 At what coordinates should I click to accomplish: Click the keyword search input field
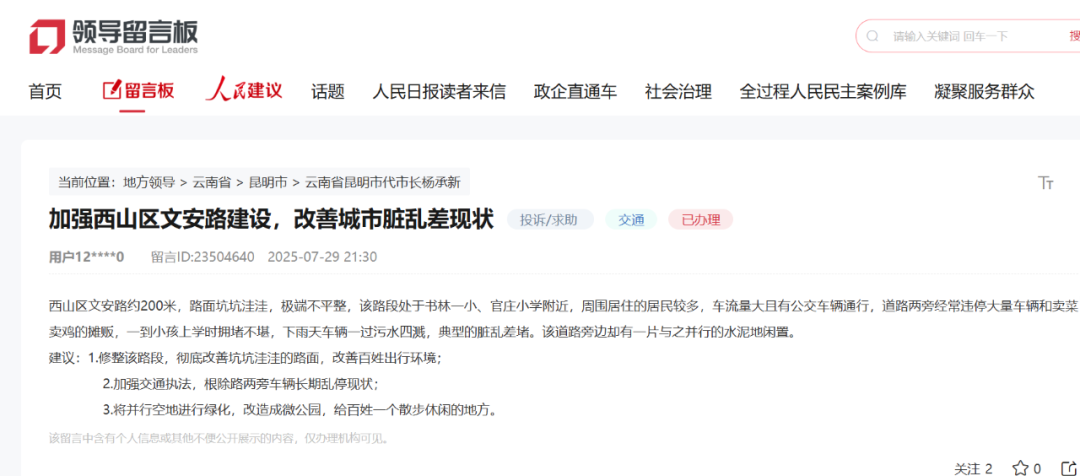tap(970, 36)
